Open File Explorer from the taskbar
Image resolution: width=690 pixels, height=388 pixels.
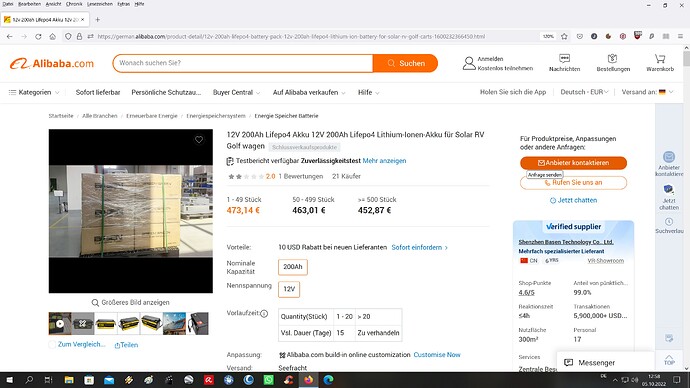tap(69, 380)
